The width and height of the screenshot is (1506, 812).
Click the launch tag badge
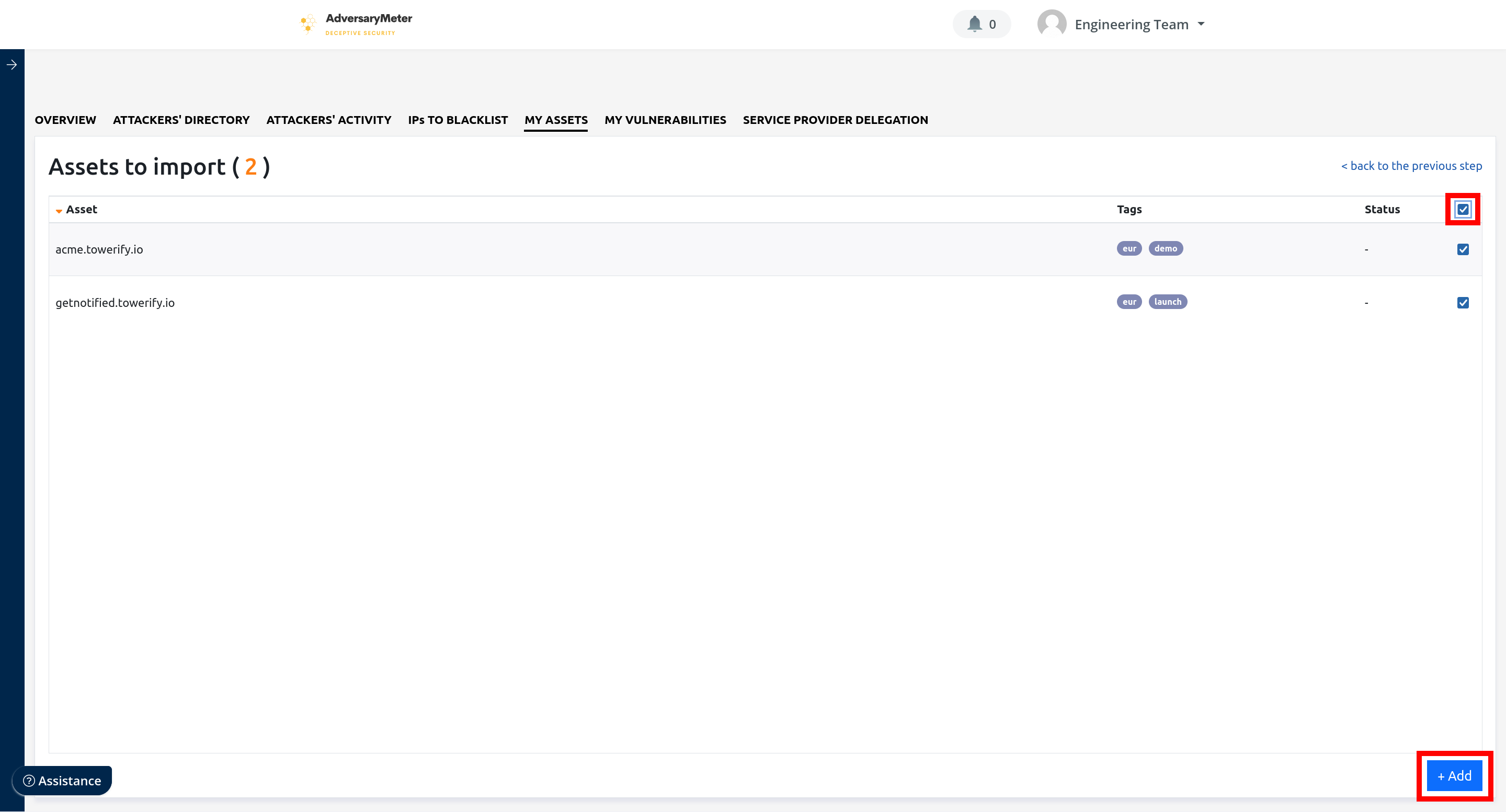coord(1167,302)
